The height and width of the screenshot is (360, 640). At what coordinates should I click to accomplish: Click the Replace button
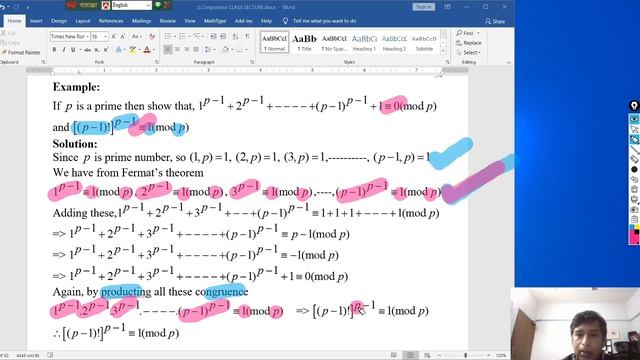pyautogui.click(x=469, y=43)
